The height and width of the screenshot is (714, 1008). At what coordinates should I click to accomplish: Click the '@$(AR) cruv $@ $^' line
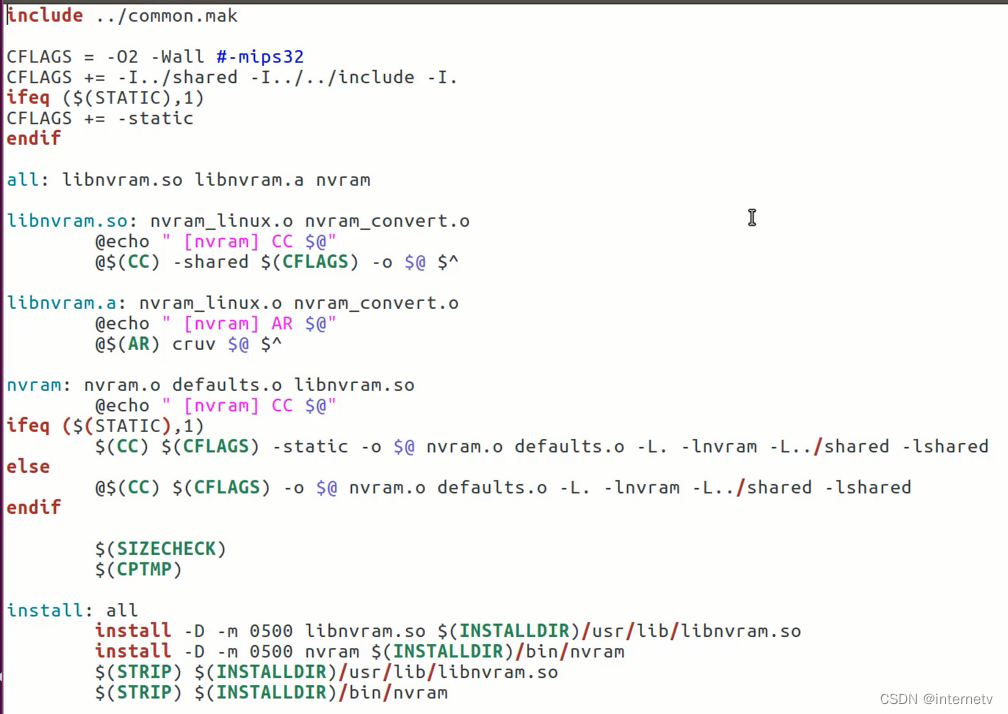coord(188,344)
